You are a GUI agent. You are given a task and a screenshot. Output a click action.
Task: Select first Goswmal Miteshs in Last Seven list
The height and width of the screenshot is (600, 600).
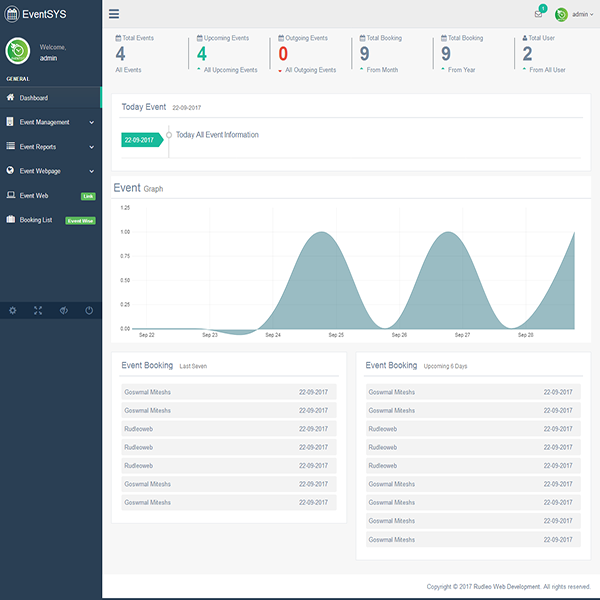tap(229, 392)
